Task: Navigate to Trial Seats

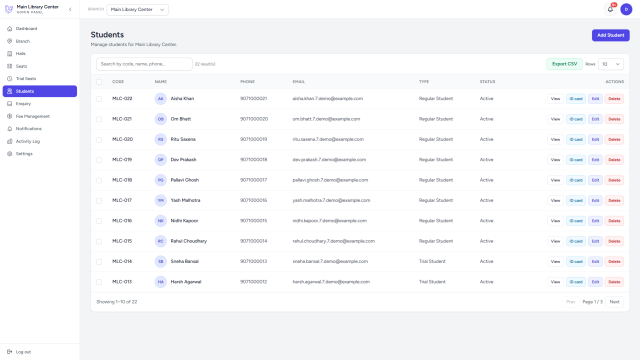Action: (40, 78)
